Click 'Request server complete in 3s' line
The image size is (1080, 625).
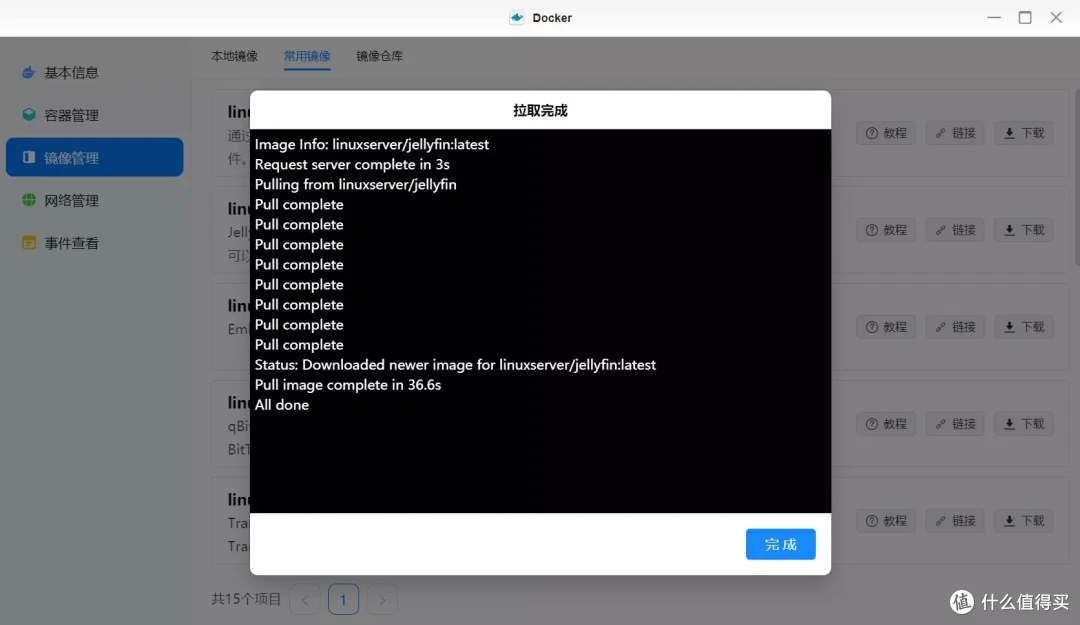click(x=352, y=164)
